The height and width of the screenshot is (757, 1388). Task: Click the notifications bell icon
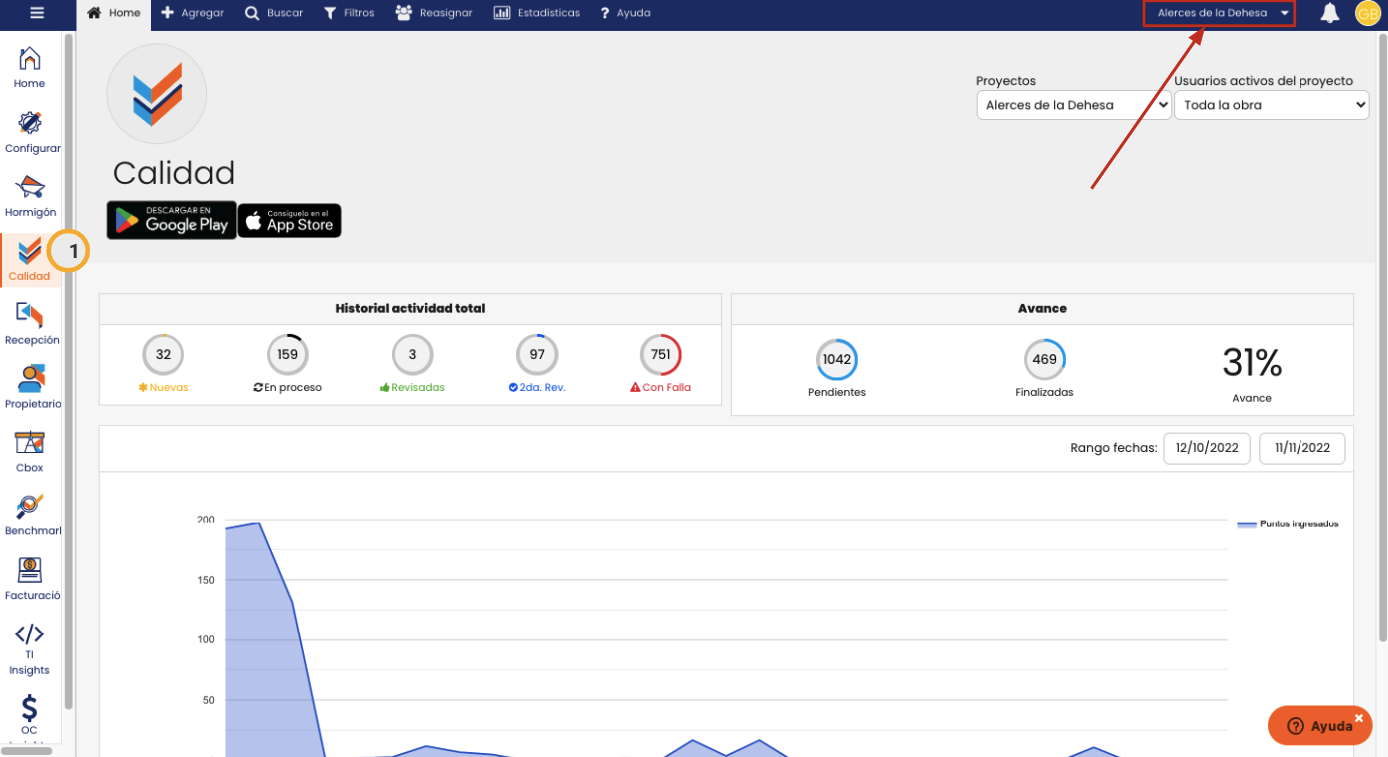pyautogui.click(x=1329, y=13)
